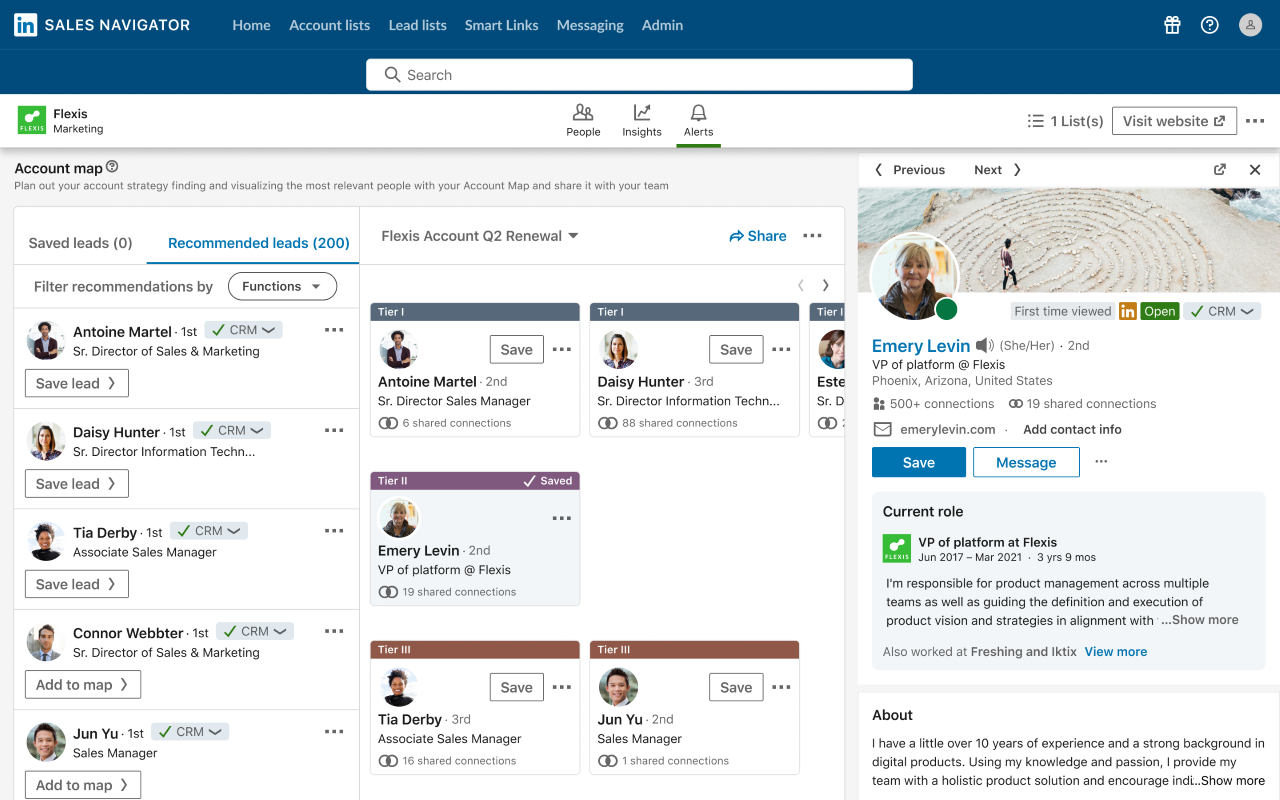Open account more options next to Visit website
This screenshot has width=1280, height=800.
click(1255, 121)
